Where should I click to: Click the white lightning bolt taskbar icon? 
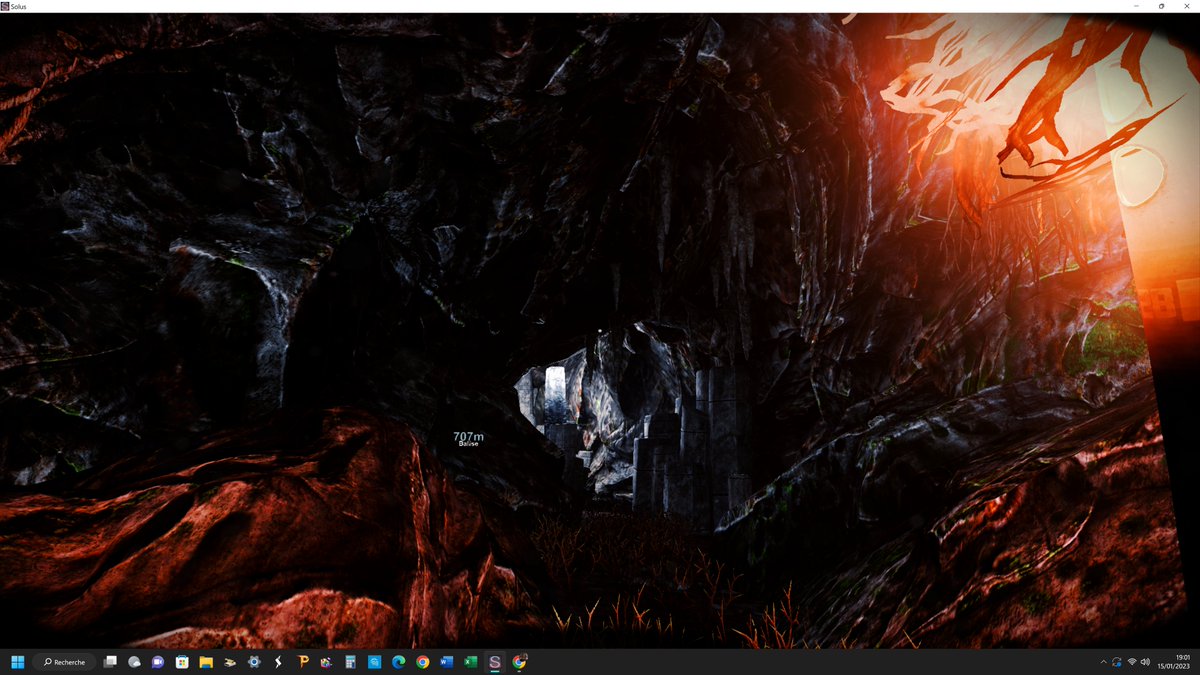pyautogui.click(x=278, y=662)
